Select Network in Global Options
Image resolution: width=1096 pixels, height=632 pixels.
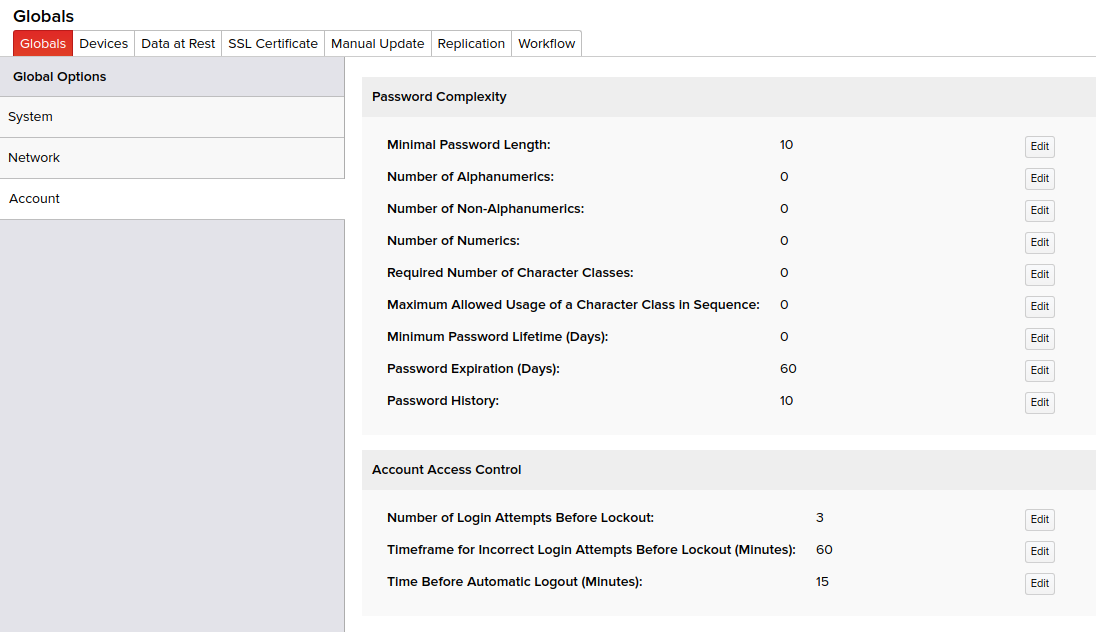(172, 158)
